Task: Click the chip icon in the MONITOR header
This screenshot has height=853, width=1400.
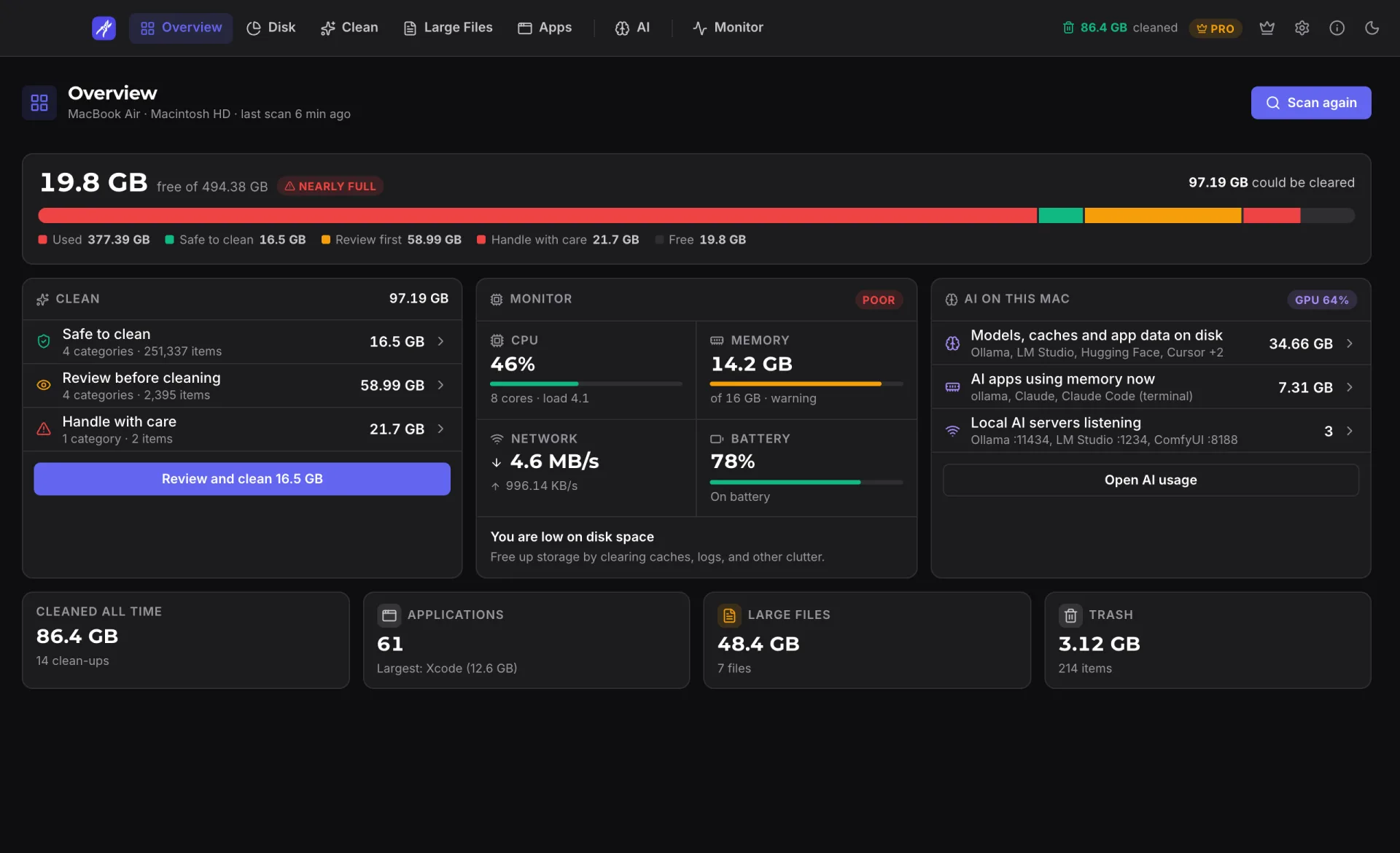Action: [x=497, y=300]
